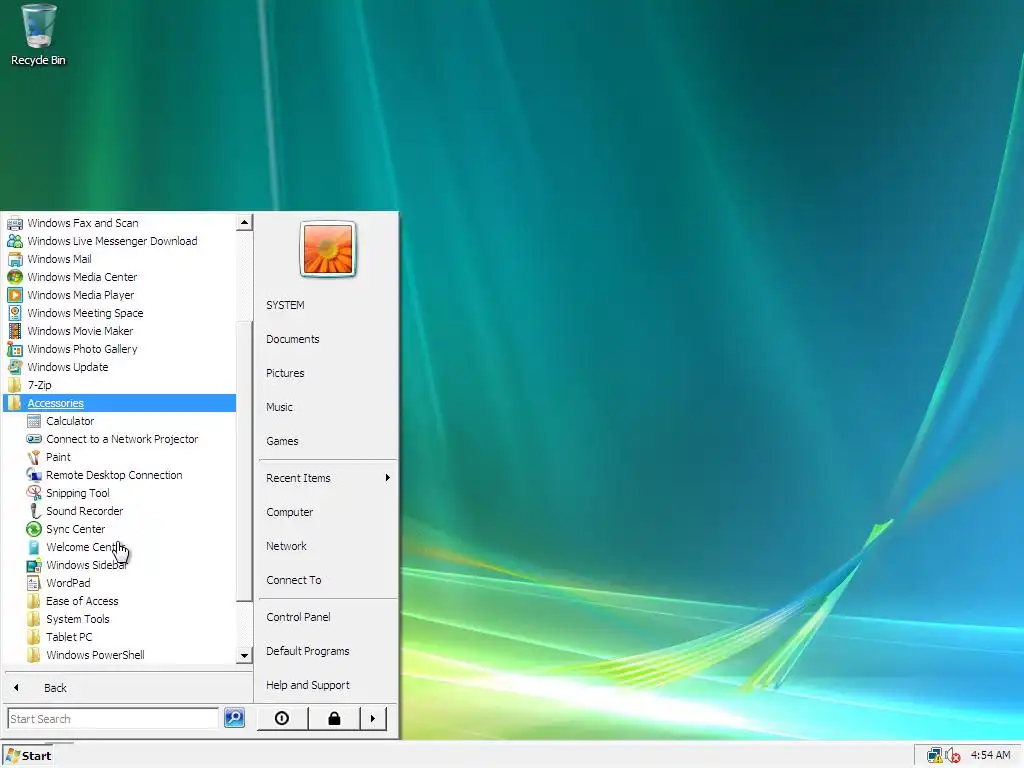Open the Recent Items submenu arrow

click(388, 478)
